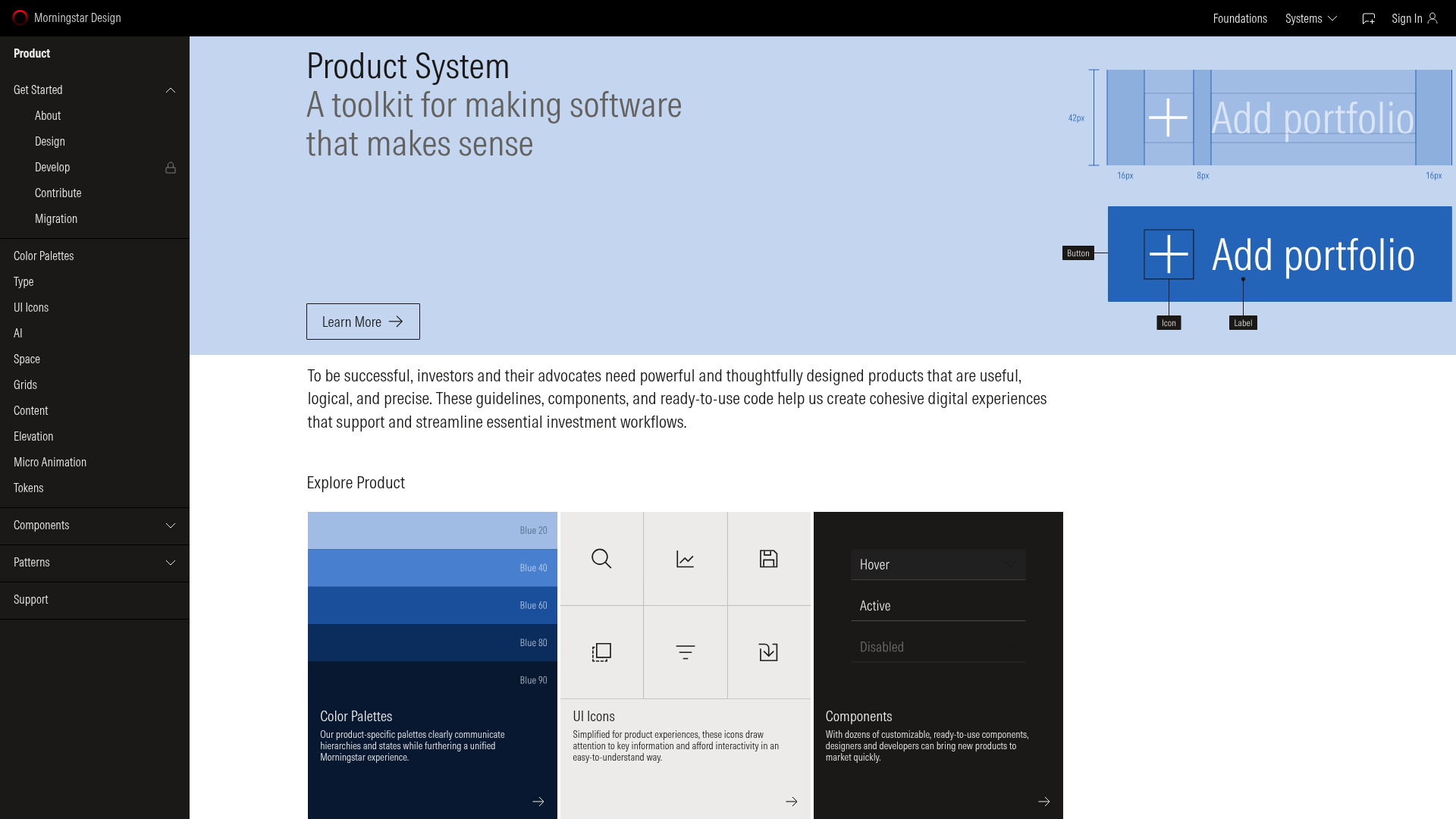This screenshot has width=1456, height=819.
Task: Open Foundations in top navigation
Action: [1240, 19]
